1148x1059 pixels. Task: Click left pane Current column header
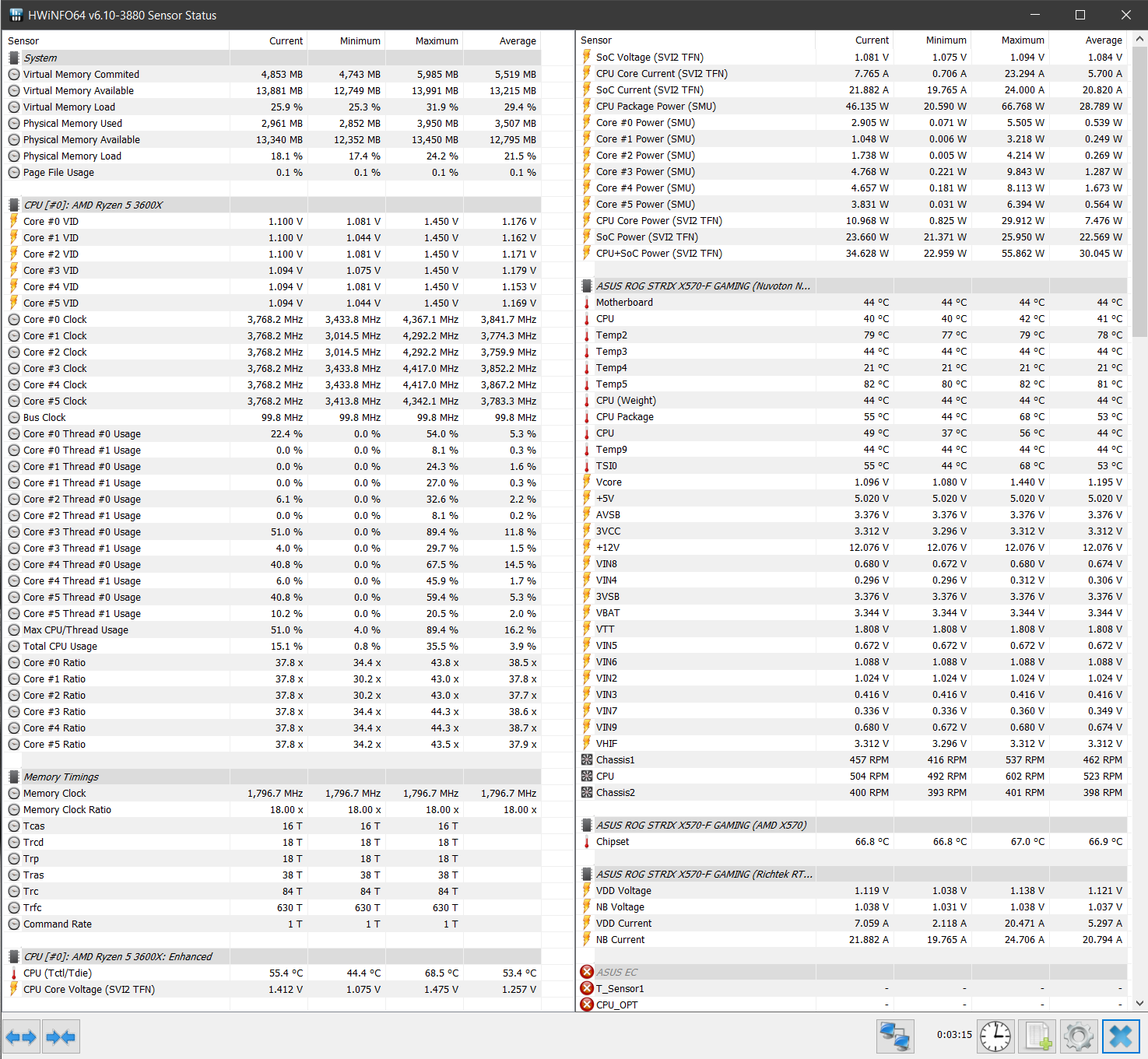tap(269, 40)
